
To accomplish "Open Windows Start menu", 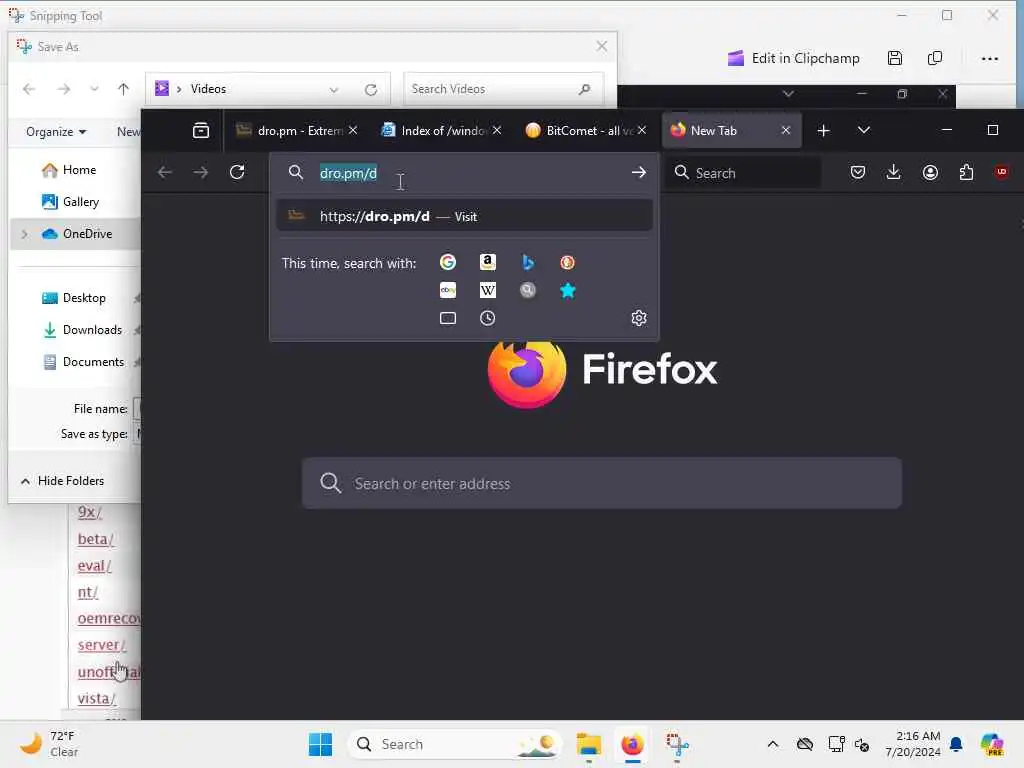I will point(320,744).
